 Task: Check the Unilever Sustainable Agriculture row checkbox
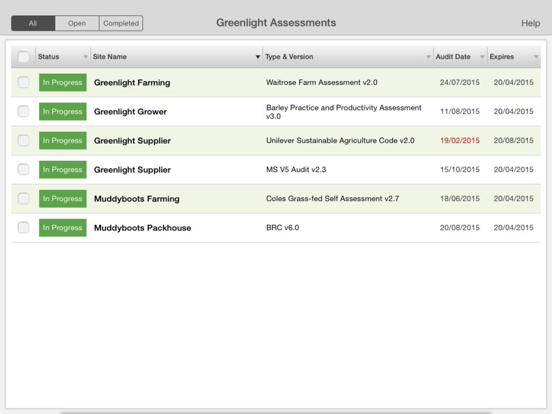[24, 140]
